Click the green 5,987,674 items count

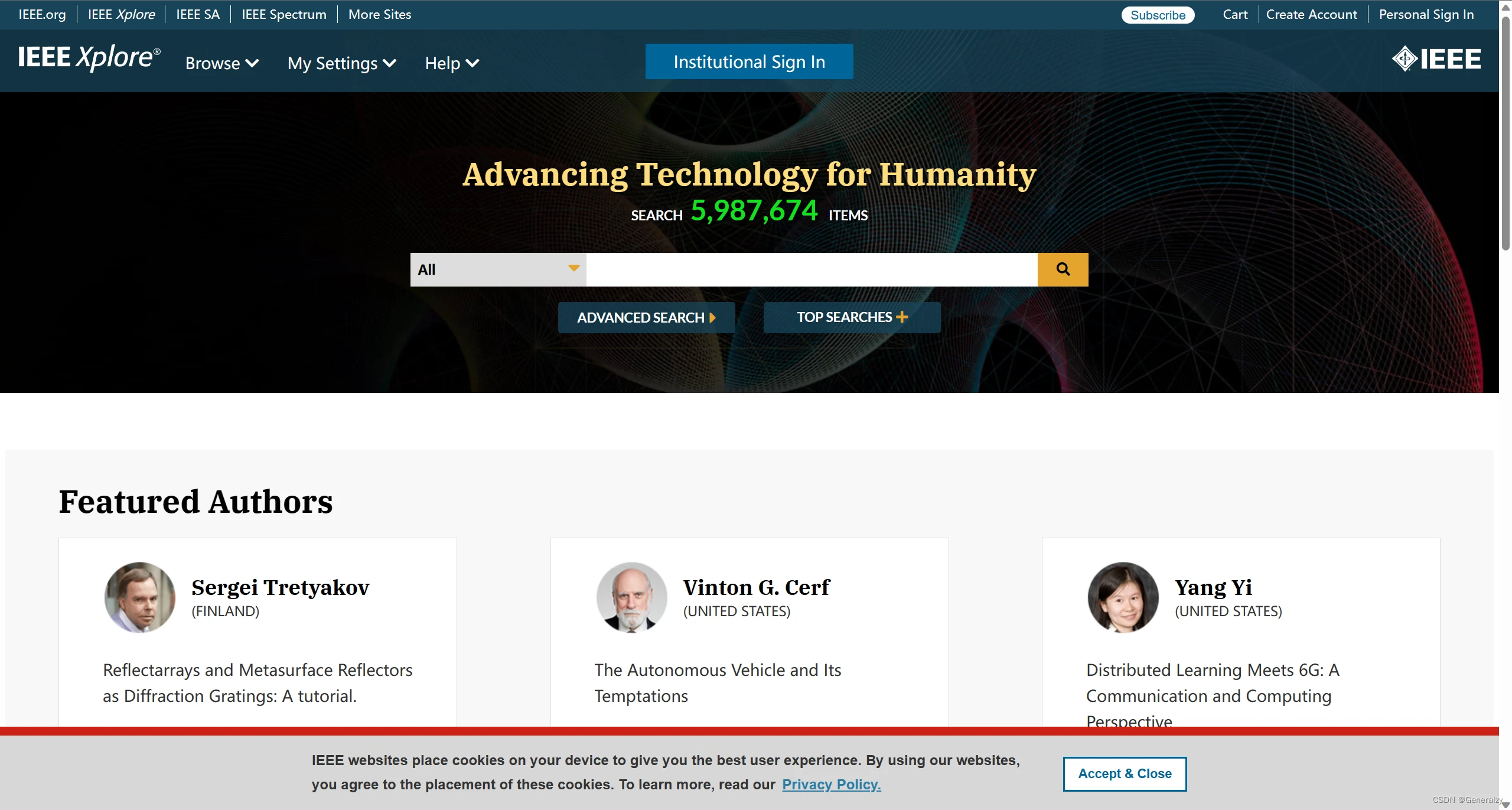754,210
